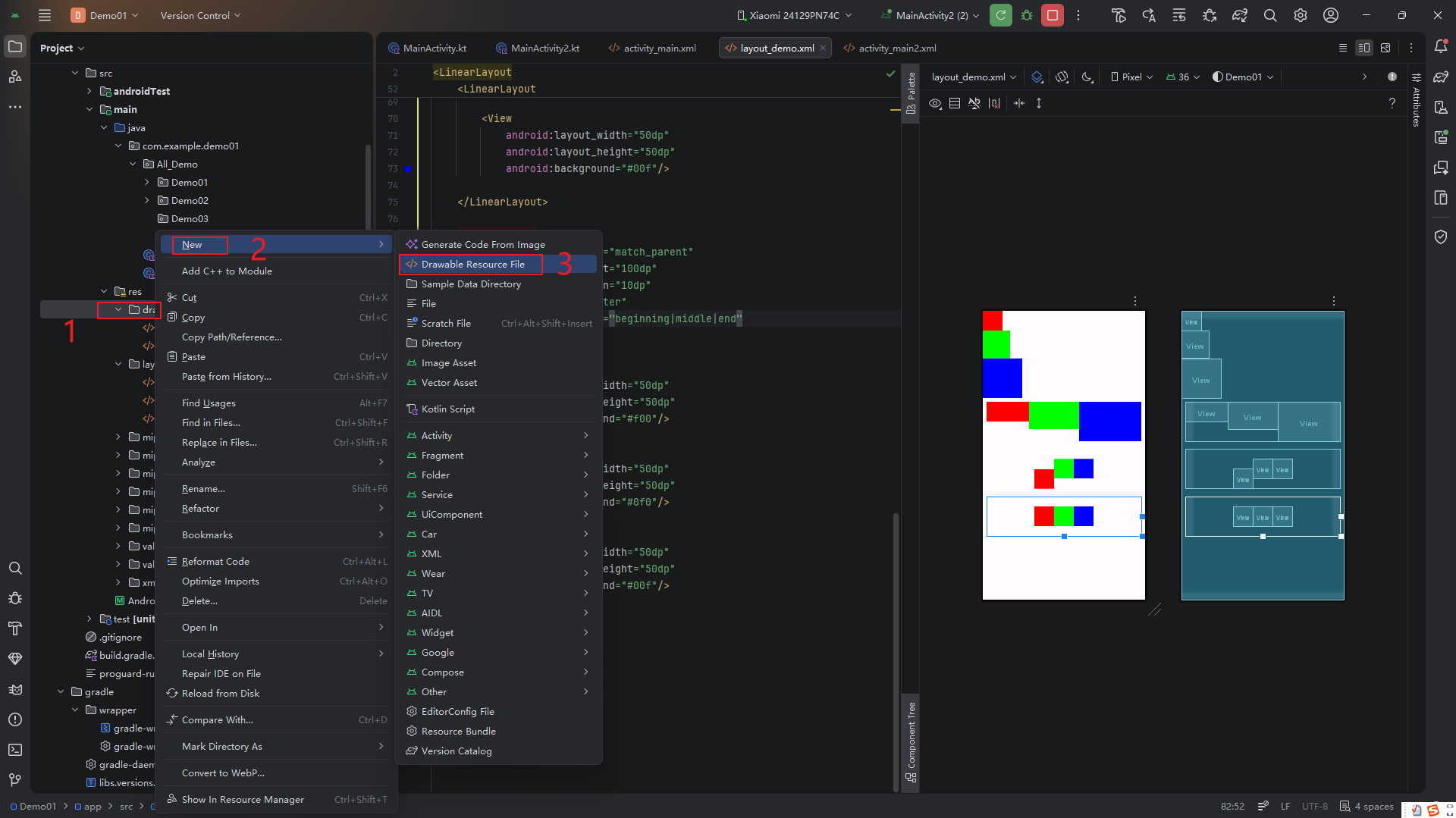The width and height of the screenshot is (1456, 818).
Task: Open the account profile icon
Action: pyautogui.click(x=1331, y=15)
